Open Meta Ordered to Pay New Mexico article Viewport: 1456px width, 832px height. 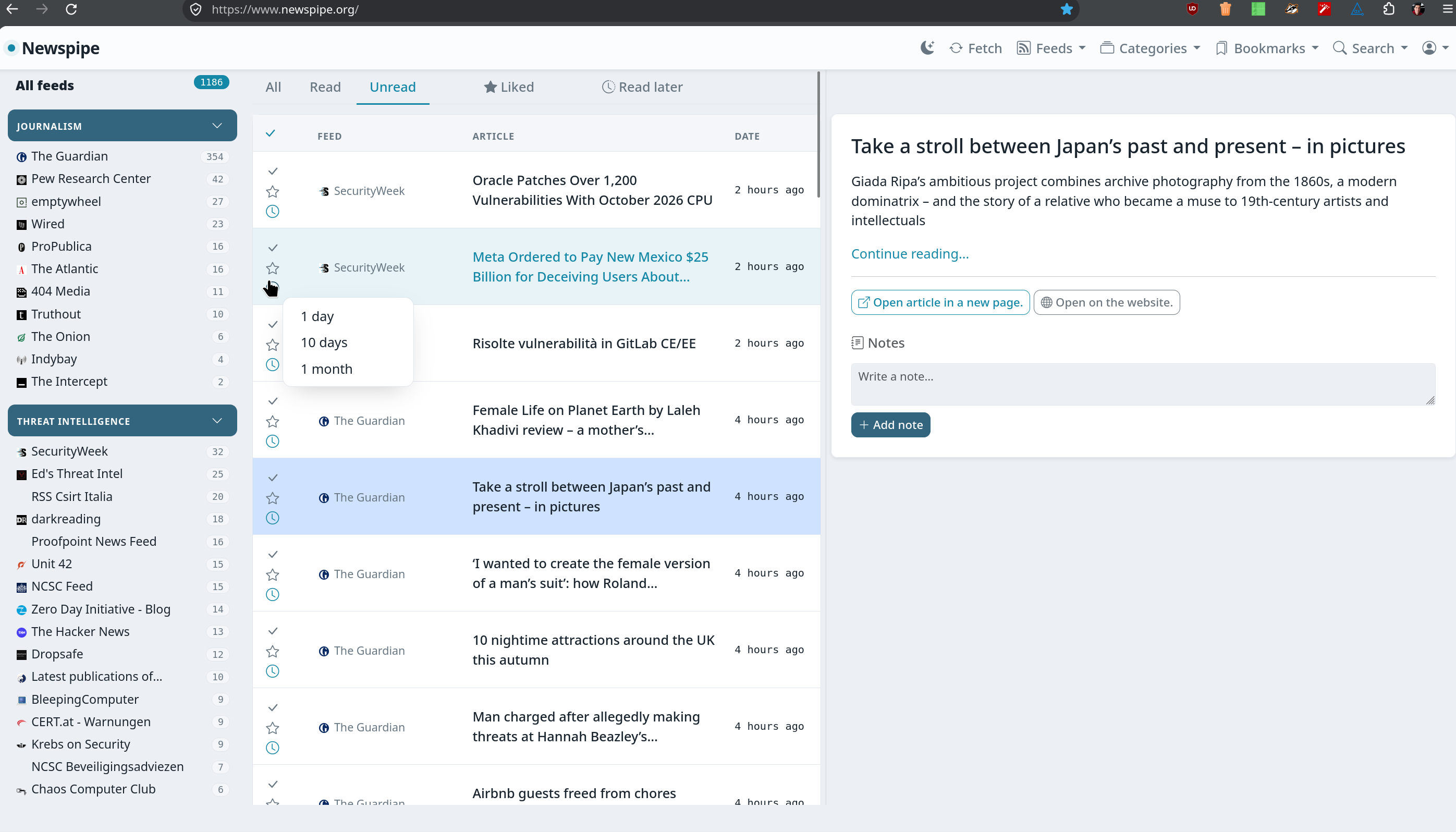click(590, 266)
